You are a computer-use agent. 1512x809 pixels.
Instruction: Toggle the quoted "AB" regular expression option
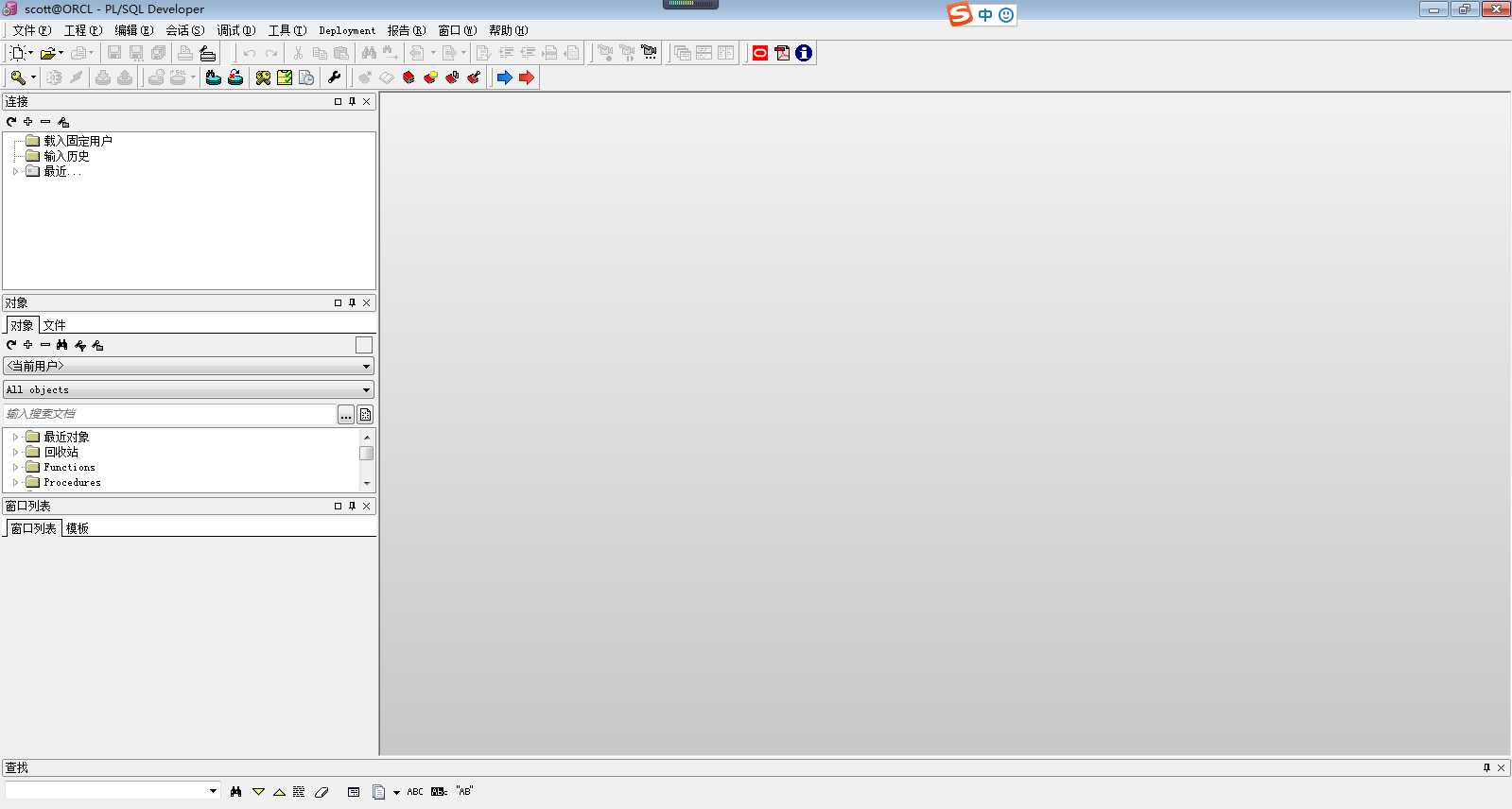pyautogui.click(x=464, y=791)
